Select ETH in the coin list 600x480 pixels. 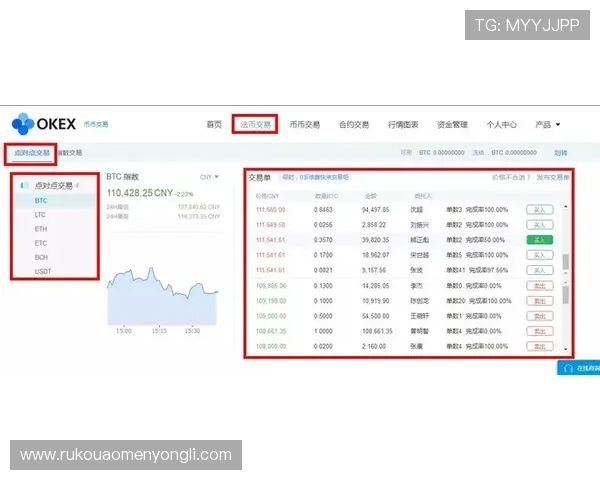pyautogui.click(x=41, y=229)
